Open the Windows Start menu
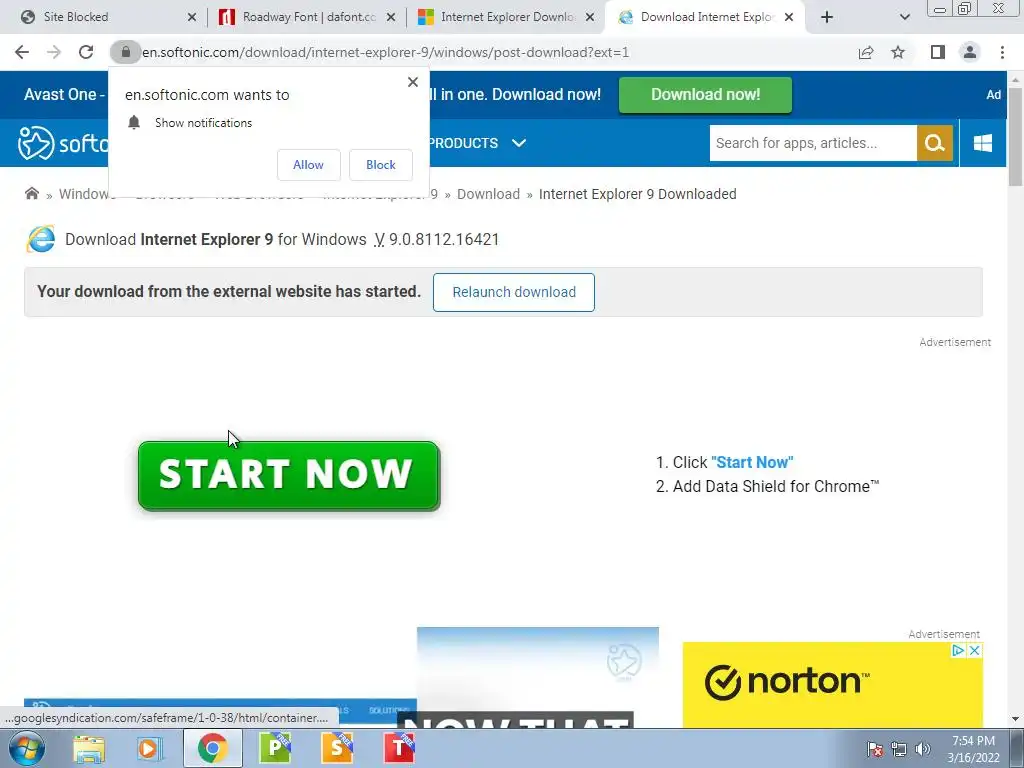 pyautogui.click(x=27, y=748)
